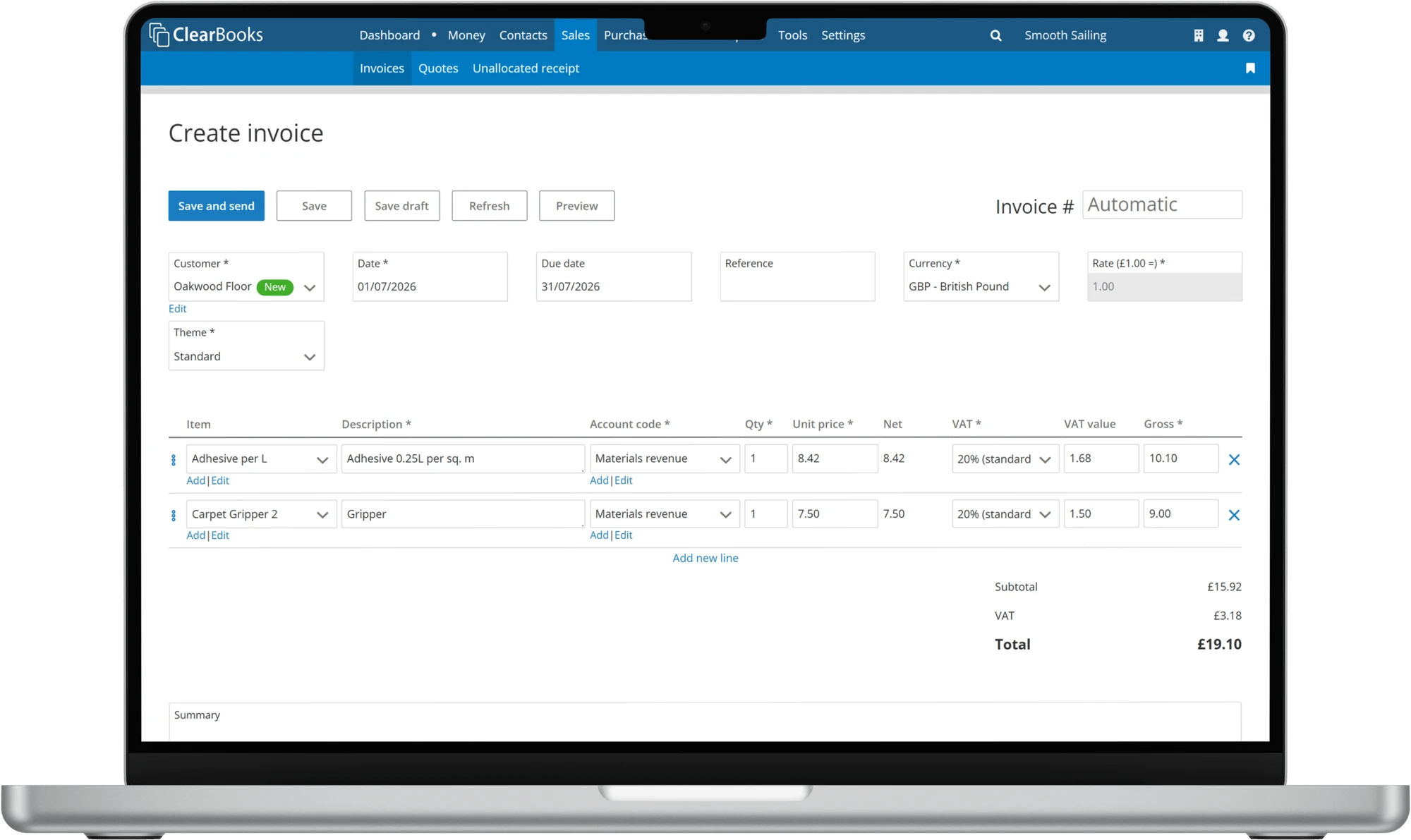Click the Smooth Sailing company name

[1065, 35]
